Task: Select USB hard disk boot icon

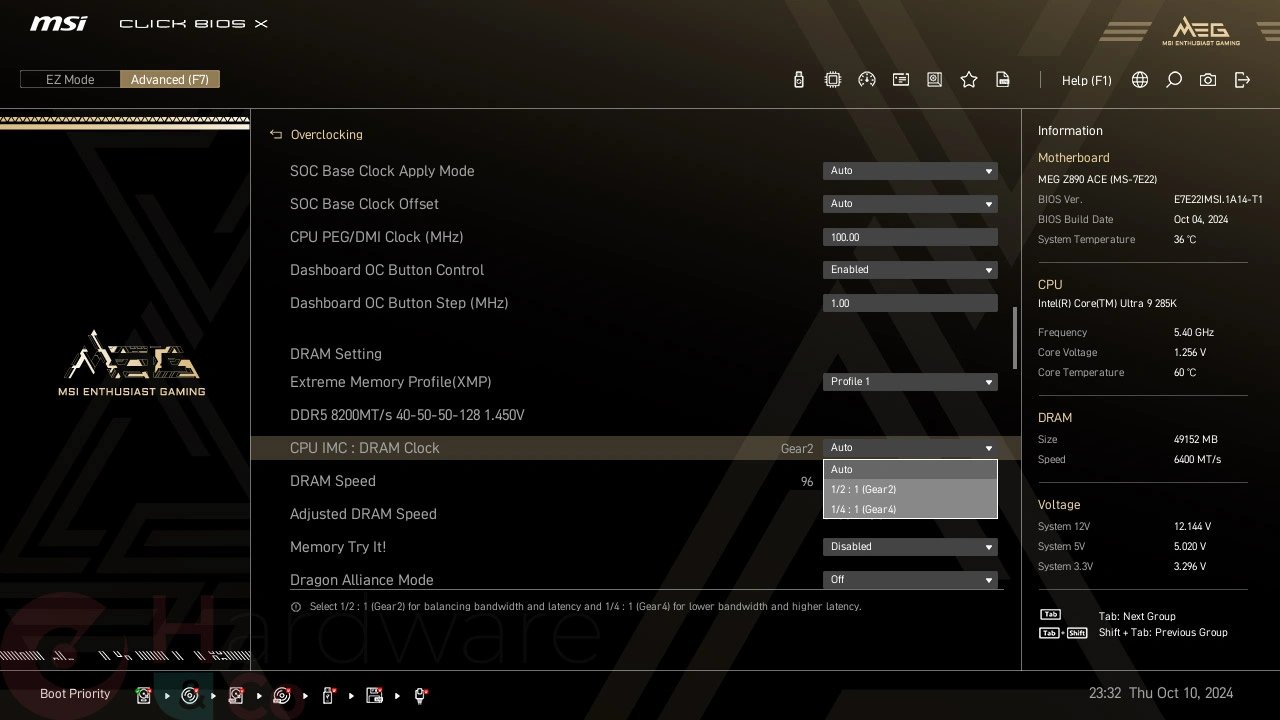Action: click(236, 695)
